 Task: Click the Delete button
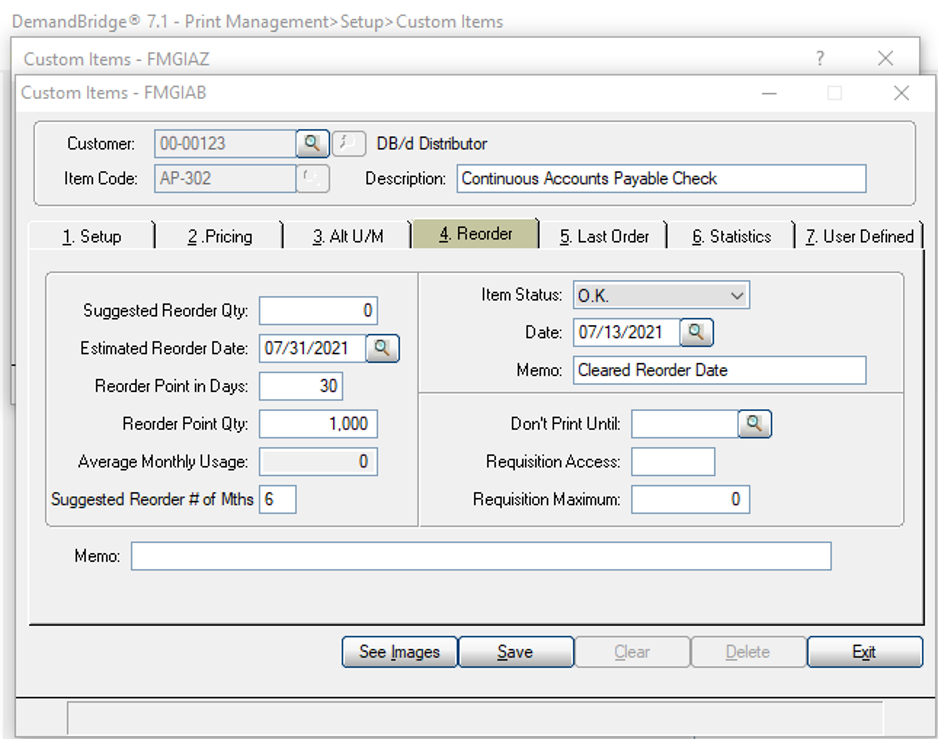pyautogui.click(x=748, y=652)
